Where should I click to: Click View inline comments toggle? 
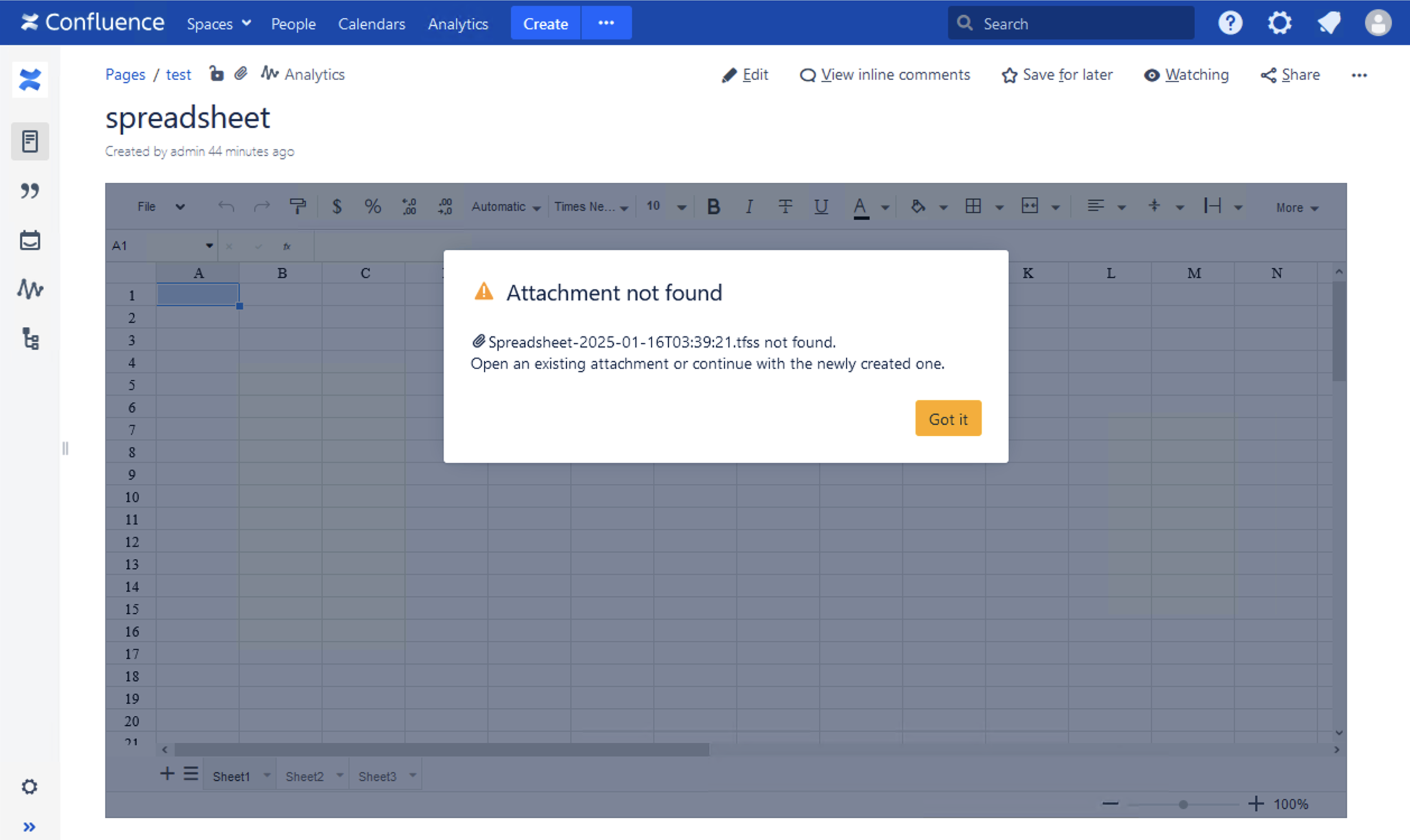(x=885, y=75)
